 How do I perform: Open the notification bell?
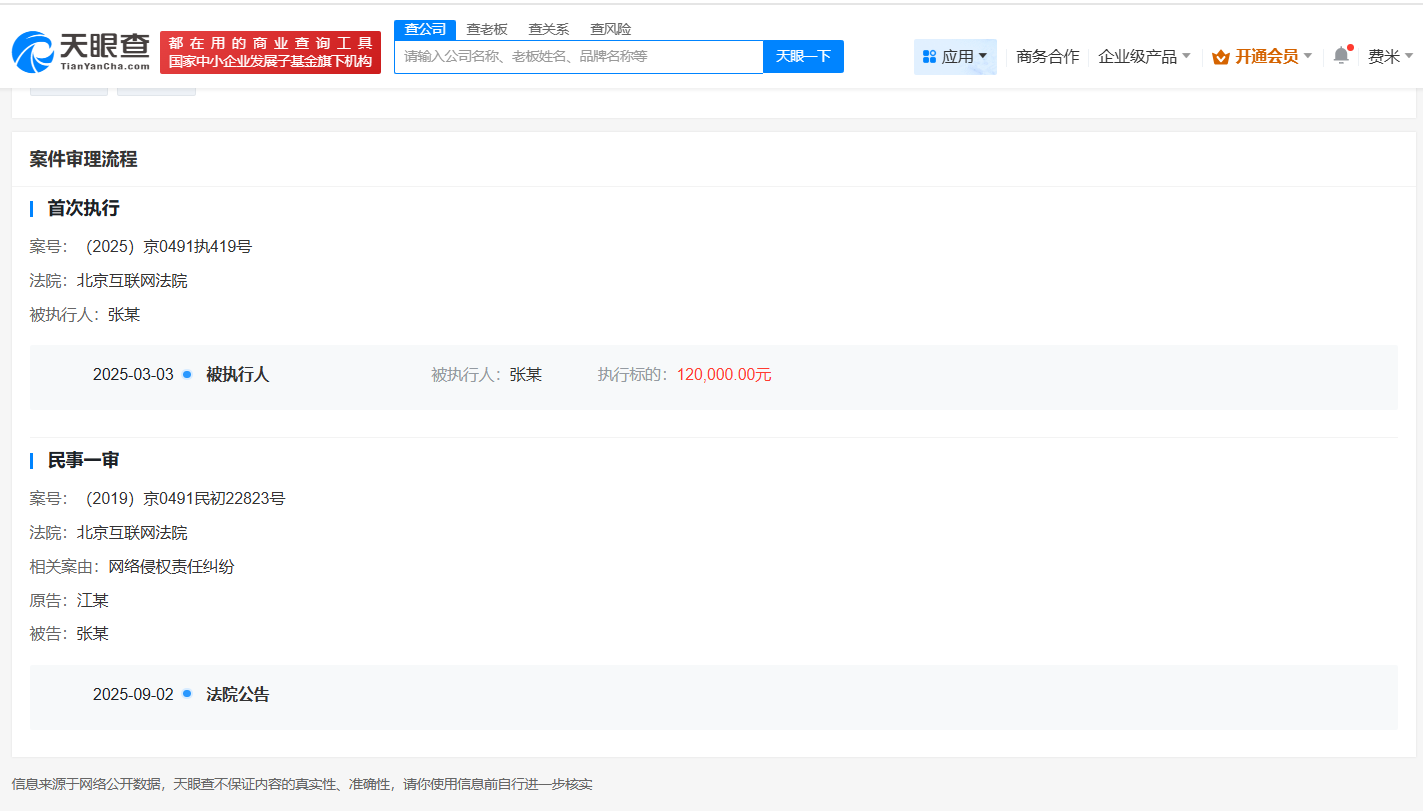pos(1341,56)
